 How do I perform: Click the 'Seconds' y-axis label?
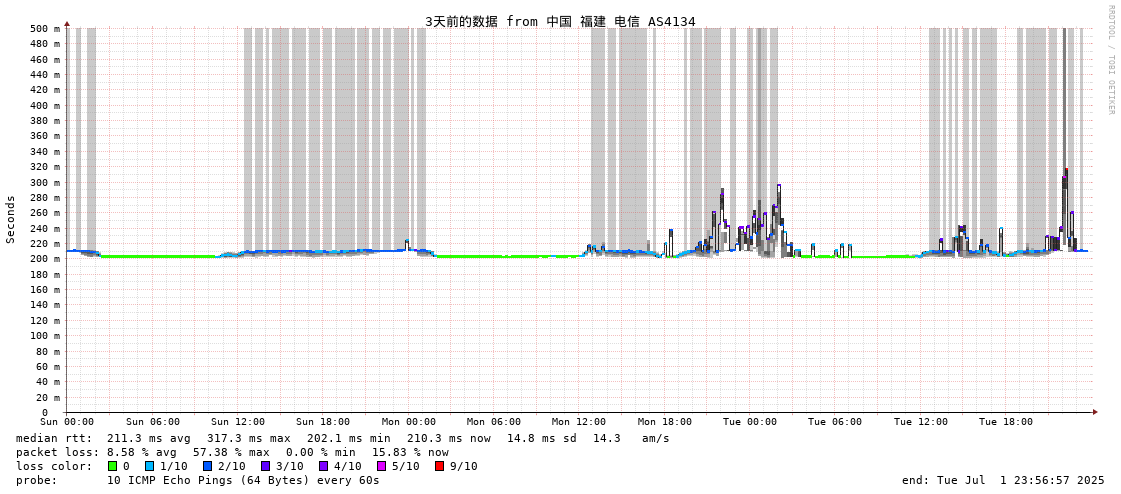pyautogui.click(x=11, y=219)
